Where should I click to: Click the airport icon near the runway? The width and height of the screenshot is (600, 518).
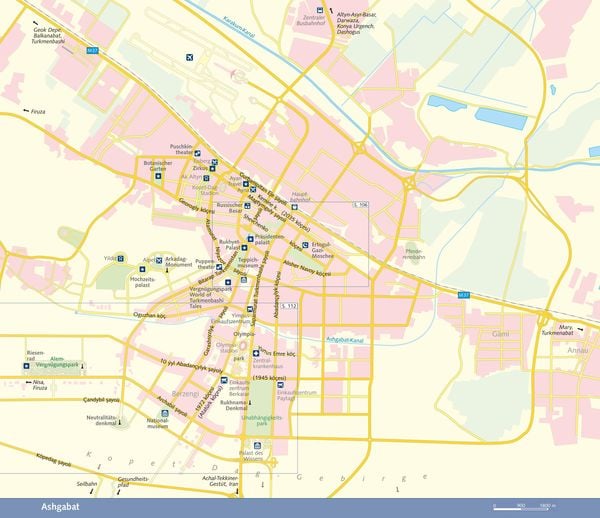(189, 57)
